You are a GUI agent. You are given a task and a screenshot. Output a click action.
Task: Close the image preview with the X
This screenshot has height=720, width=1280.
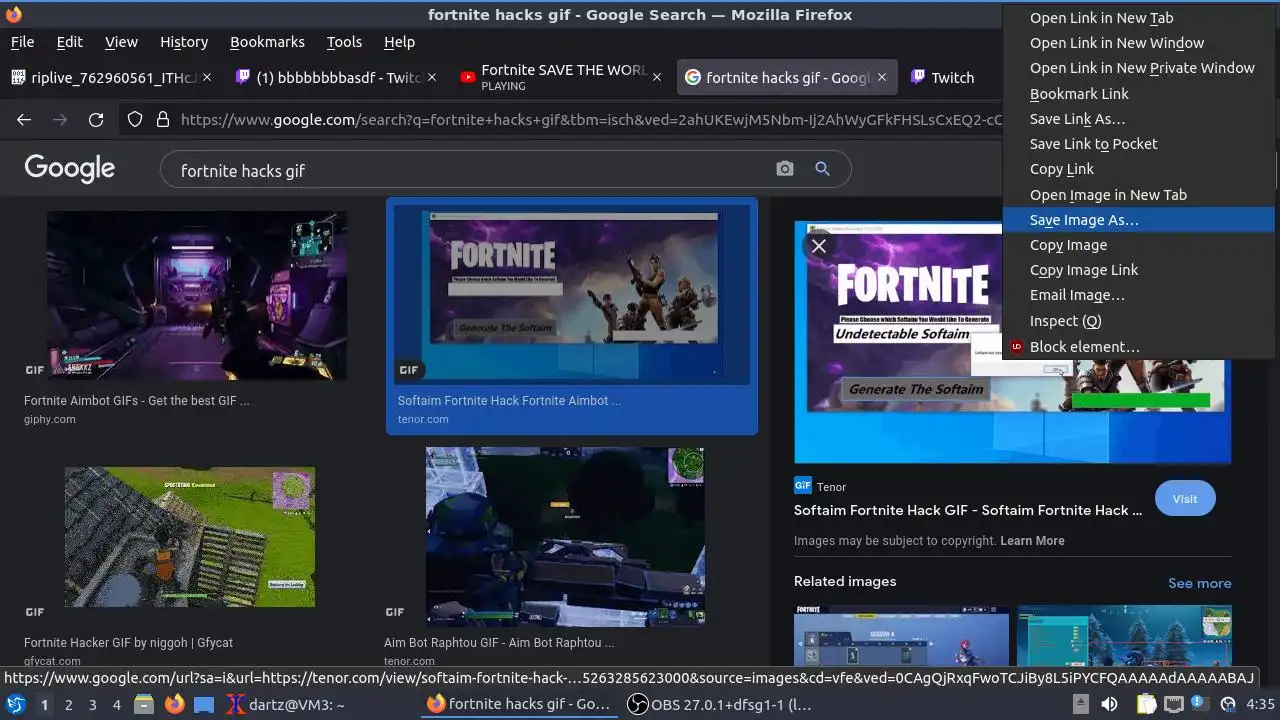[x=818, y=245]
